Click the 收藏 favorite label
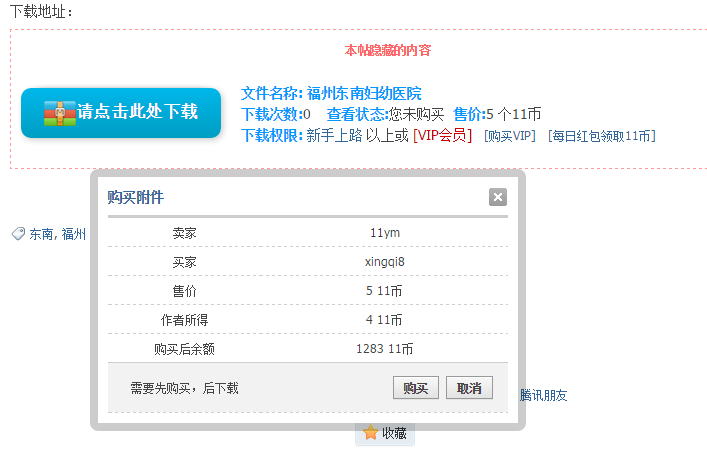Image resolution: width=707 pixels, height=471 pixels. [x=395, y=433]
